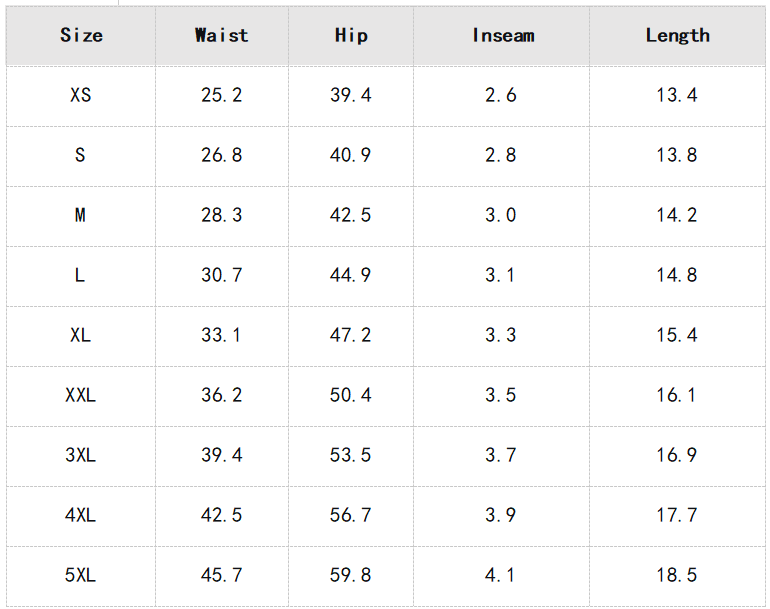Select hip value 44.9 for L
Viewport: 770px width, 609px height.
[x=351, y=276]
